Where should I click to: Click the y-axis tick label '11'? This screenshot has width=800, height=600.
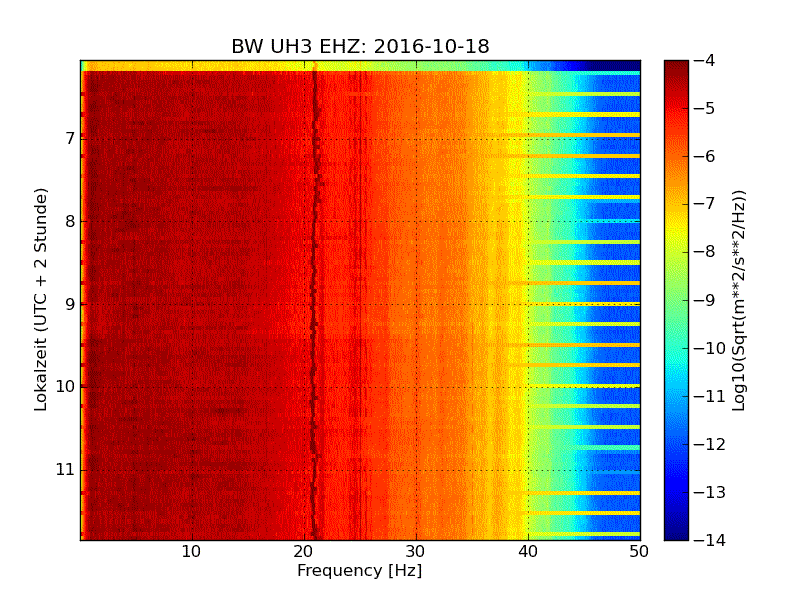tap(65, 469)
